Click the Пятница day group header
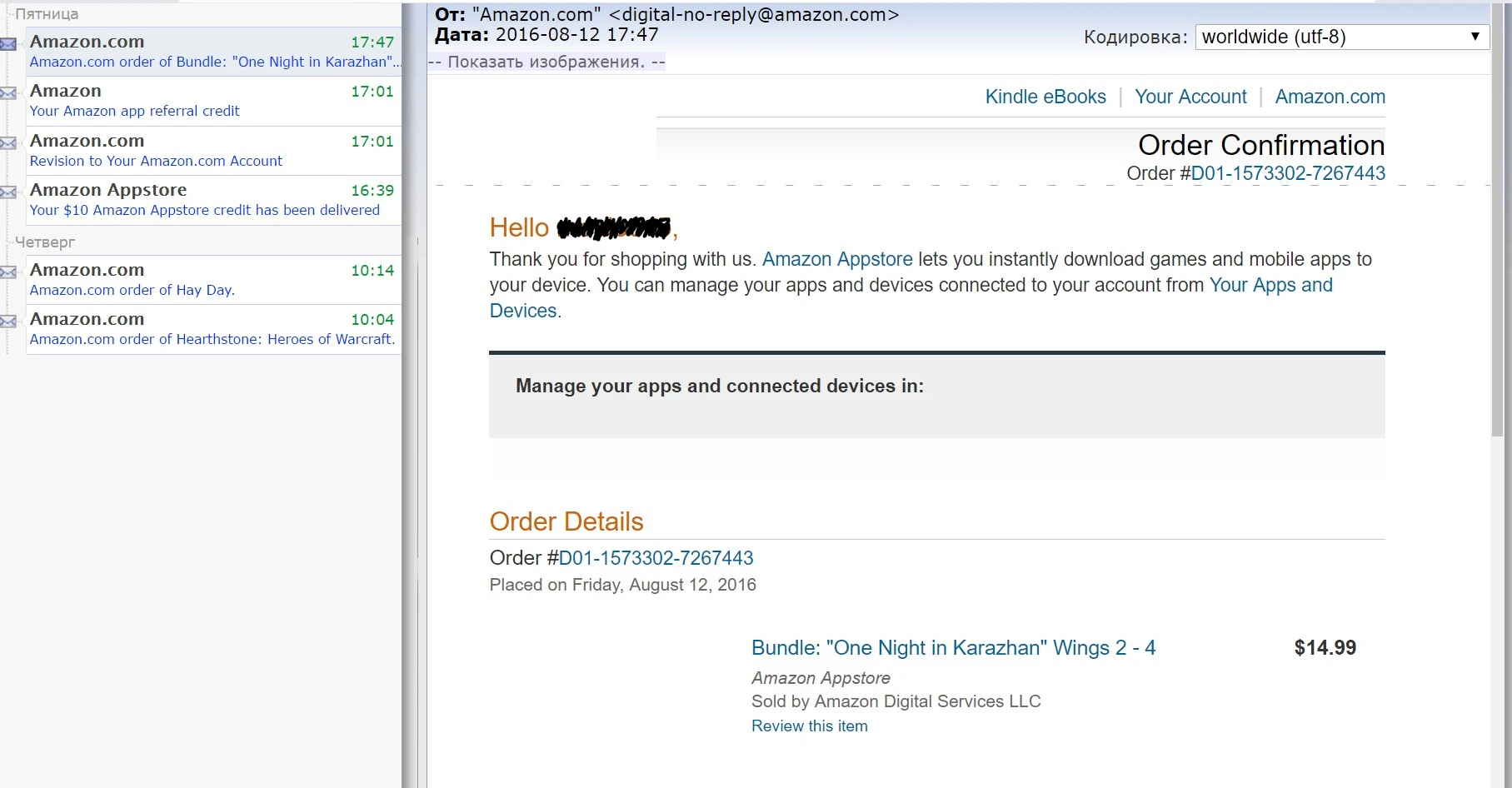 tap(47, 14)
